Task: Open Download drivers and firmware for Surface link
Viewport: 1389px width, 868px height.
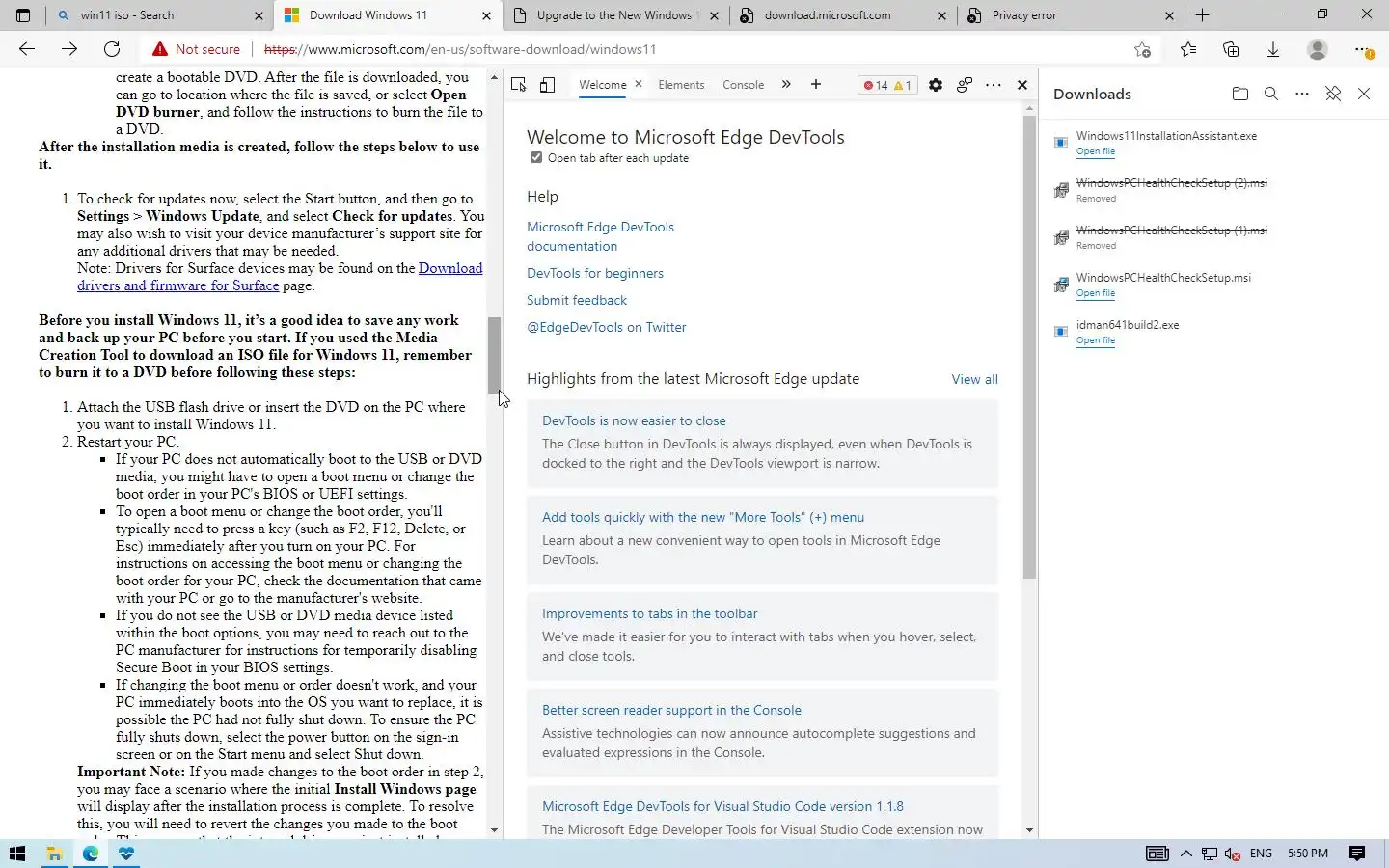Action: 280,277
